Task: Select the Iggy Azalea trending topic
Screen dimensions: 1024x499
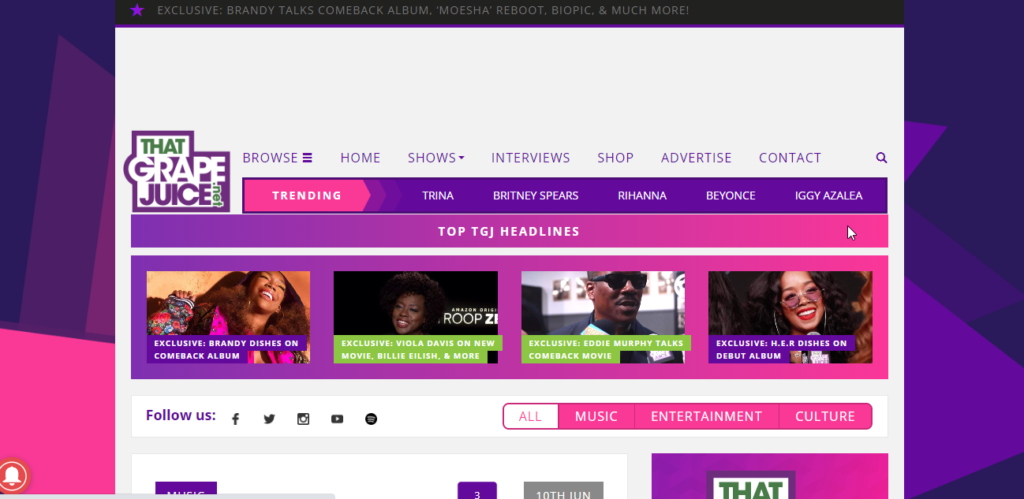Action: click(828, 195)
